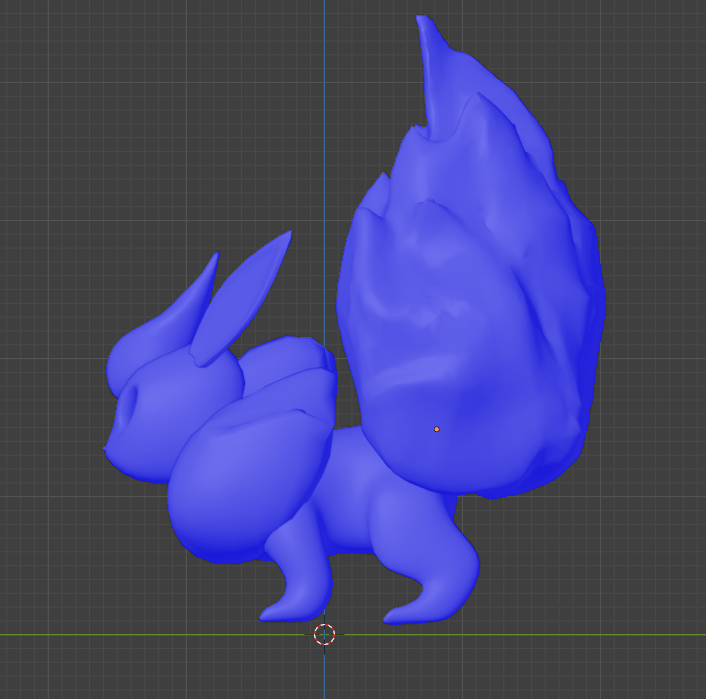Click the green axis line left of cursor

pos(150,634)
